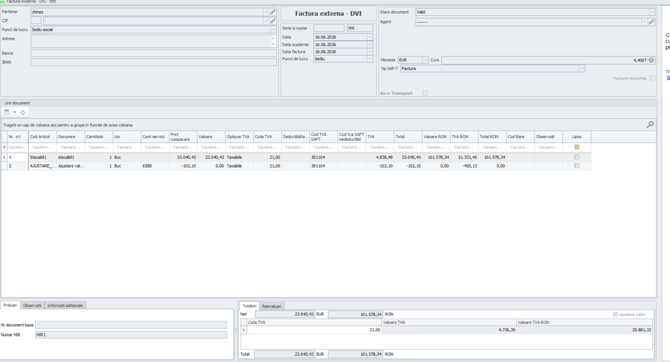Viewport: 670px width, 362px height.
Task: Click the Observatii column header in grid
Action: click(x=549, y=137)
